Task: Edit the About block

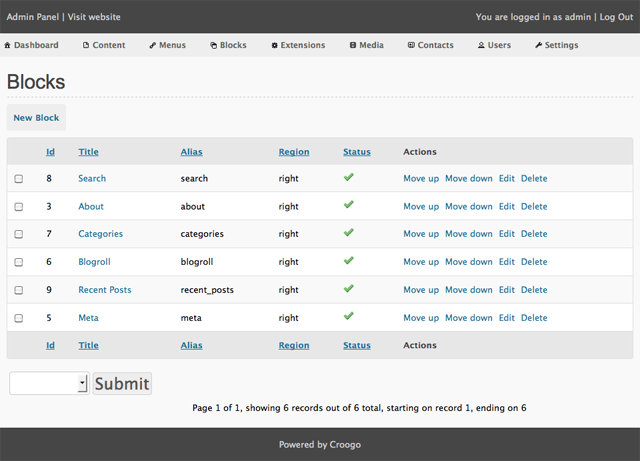Action: 507,207
